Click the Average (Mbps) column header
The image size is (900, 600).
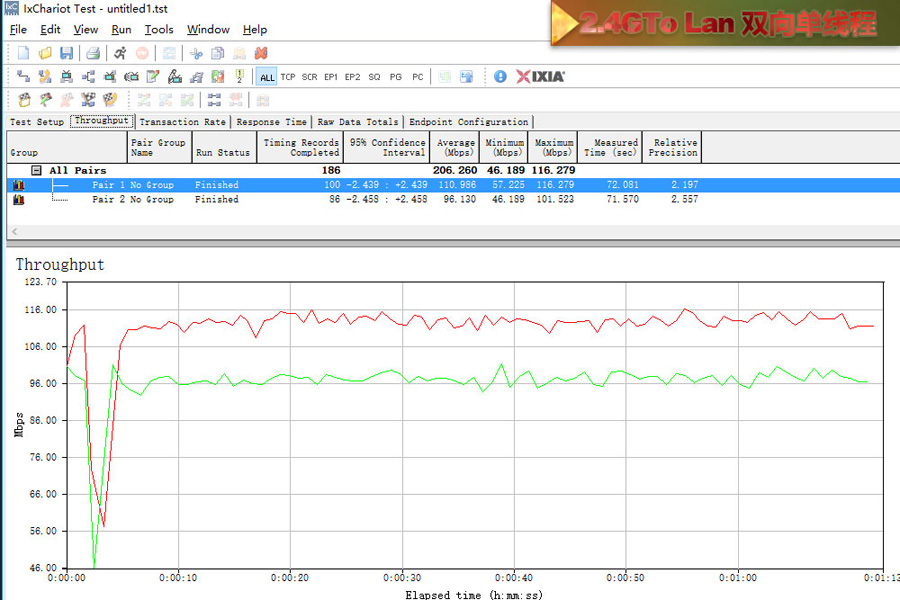pyautogui.click(x=455, y=147)
